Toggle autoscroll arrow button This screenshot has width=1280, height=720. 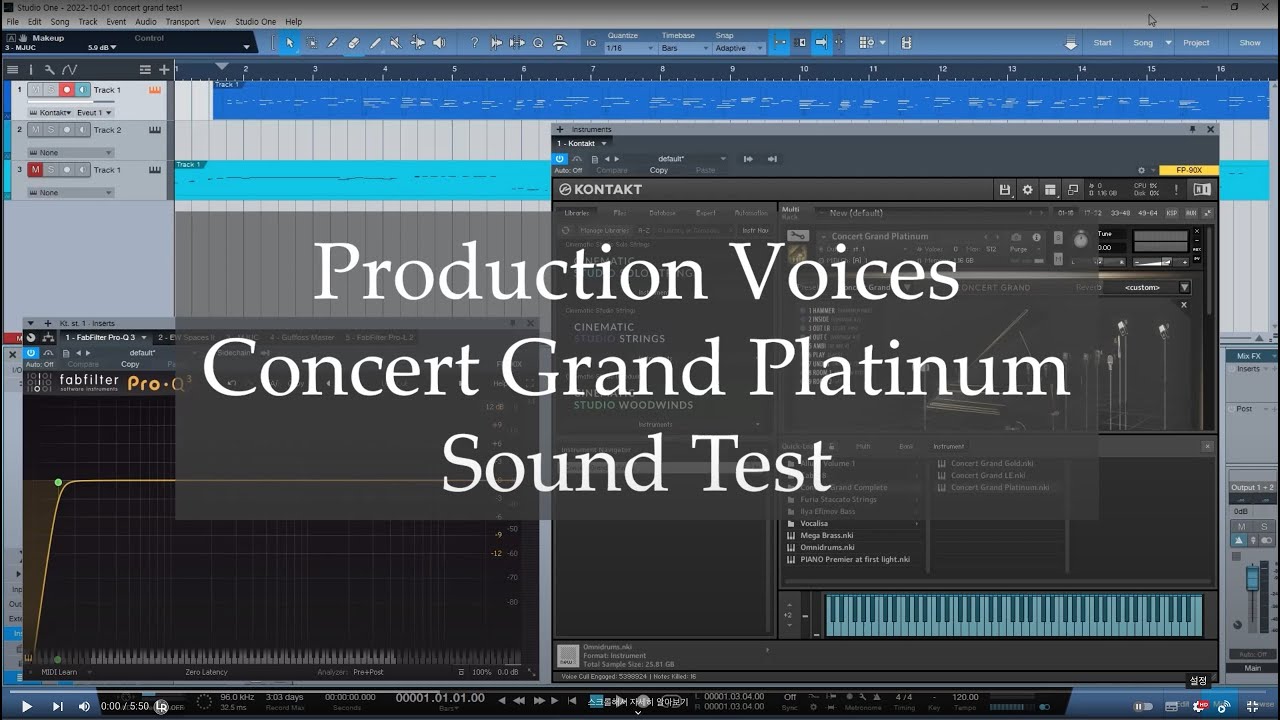click(821, 43)
